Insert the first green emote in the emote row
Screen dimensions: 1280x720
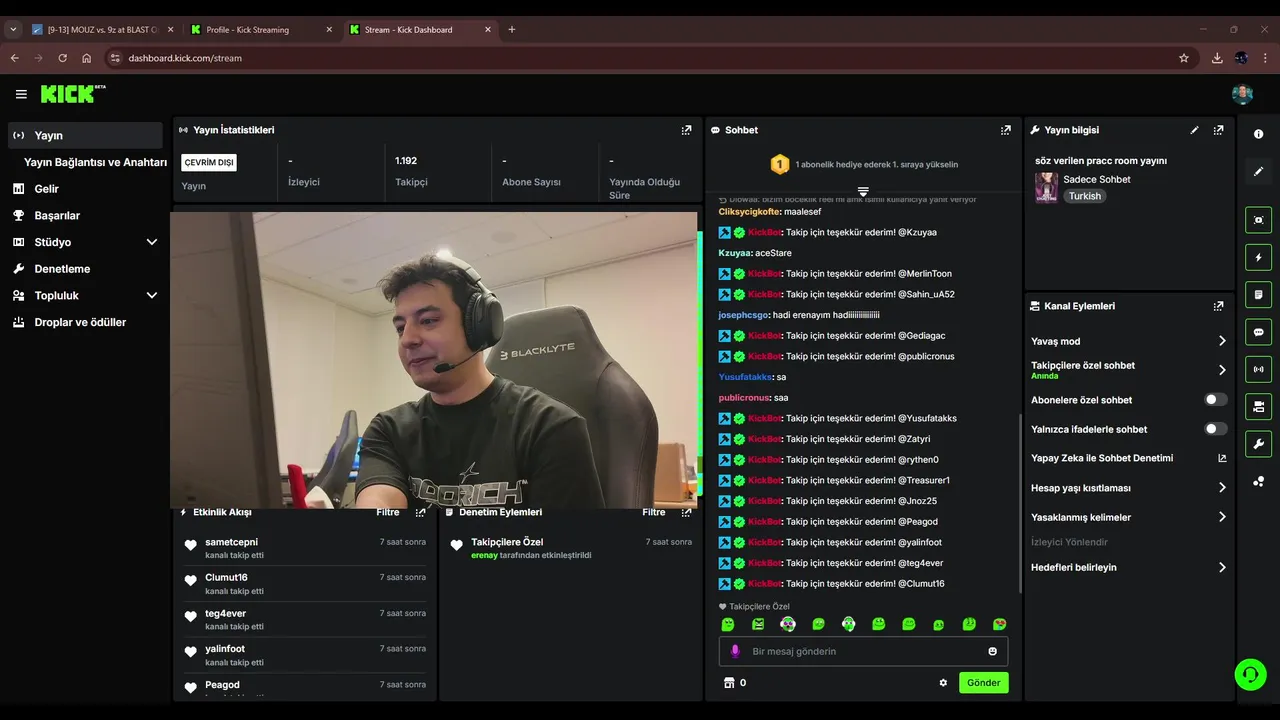(728, 624)
